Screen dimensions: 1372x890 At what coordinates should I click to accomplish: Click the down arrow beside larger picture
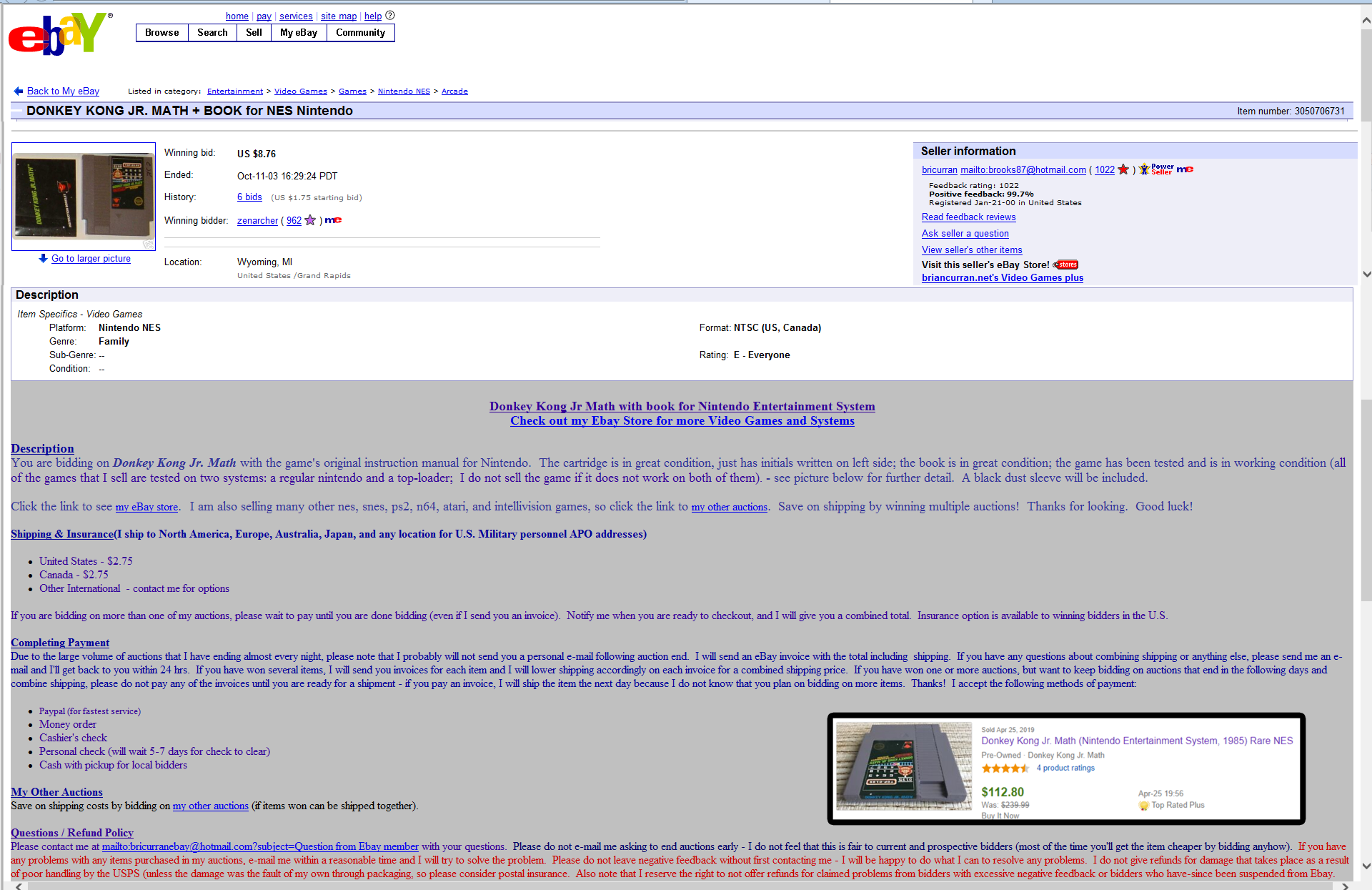43,258
